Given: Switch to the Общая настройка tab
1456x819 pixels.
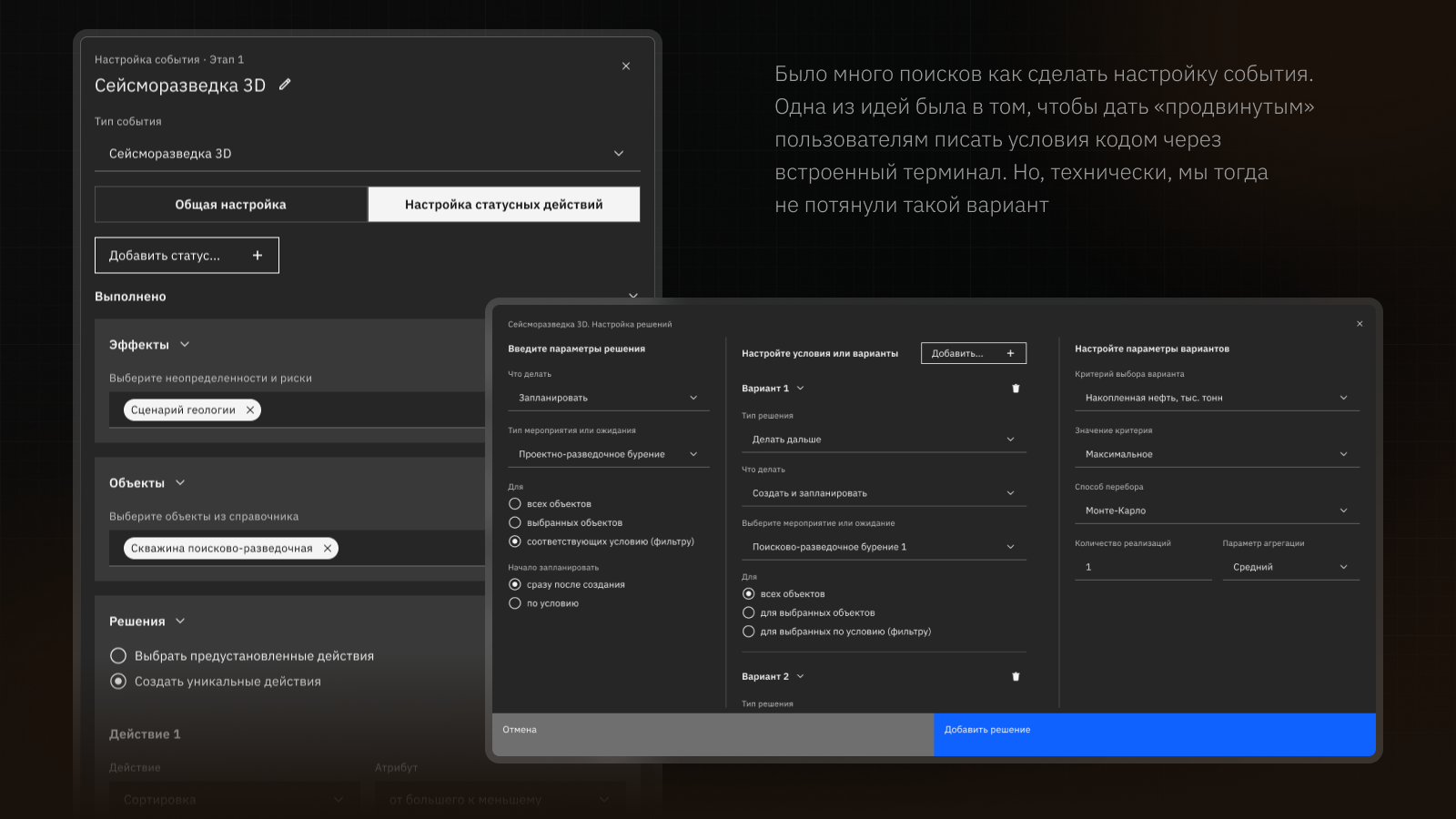Looking at the screenshot, I should pyautogui.click(x=231, y=205).
